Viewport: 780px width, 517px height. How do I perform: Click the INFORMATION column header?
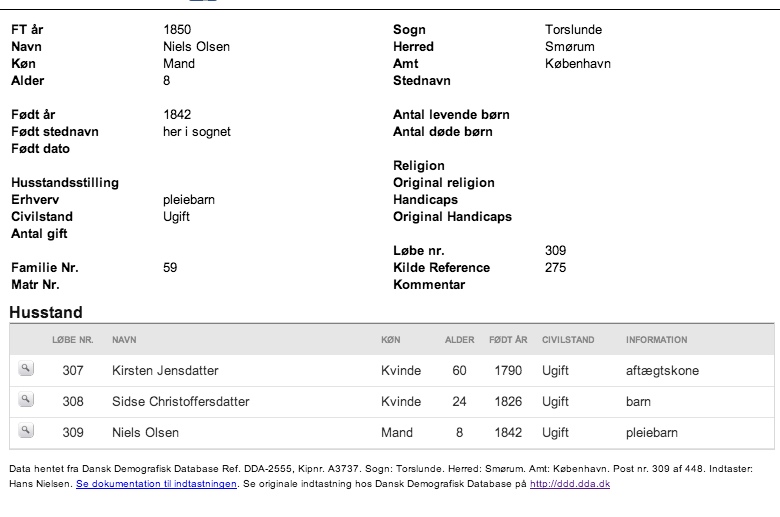657,340
